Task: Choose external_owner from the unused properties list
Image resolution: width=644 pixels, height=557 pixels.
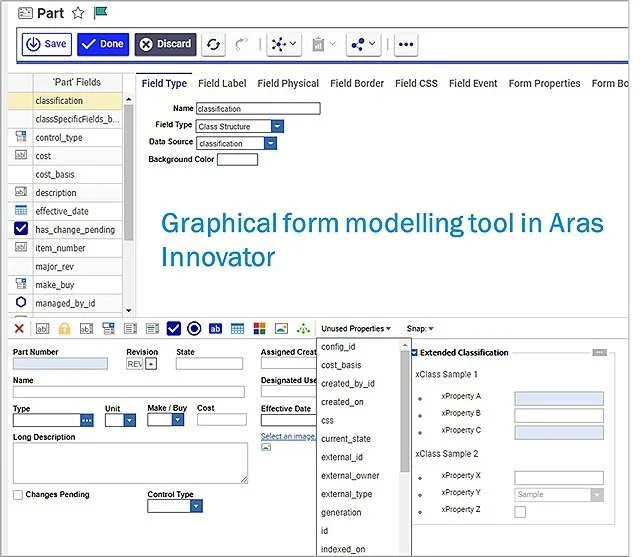Action: (350, 476)
